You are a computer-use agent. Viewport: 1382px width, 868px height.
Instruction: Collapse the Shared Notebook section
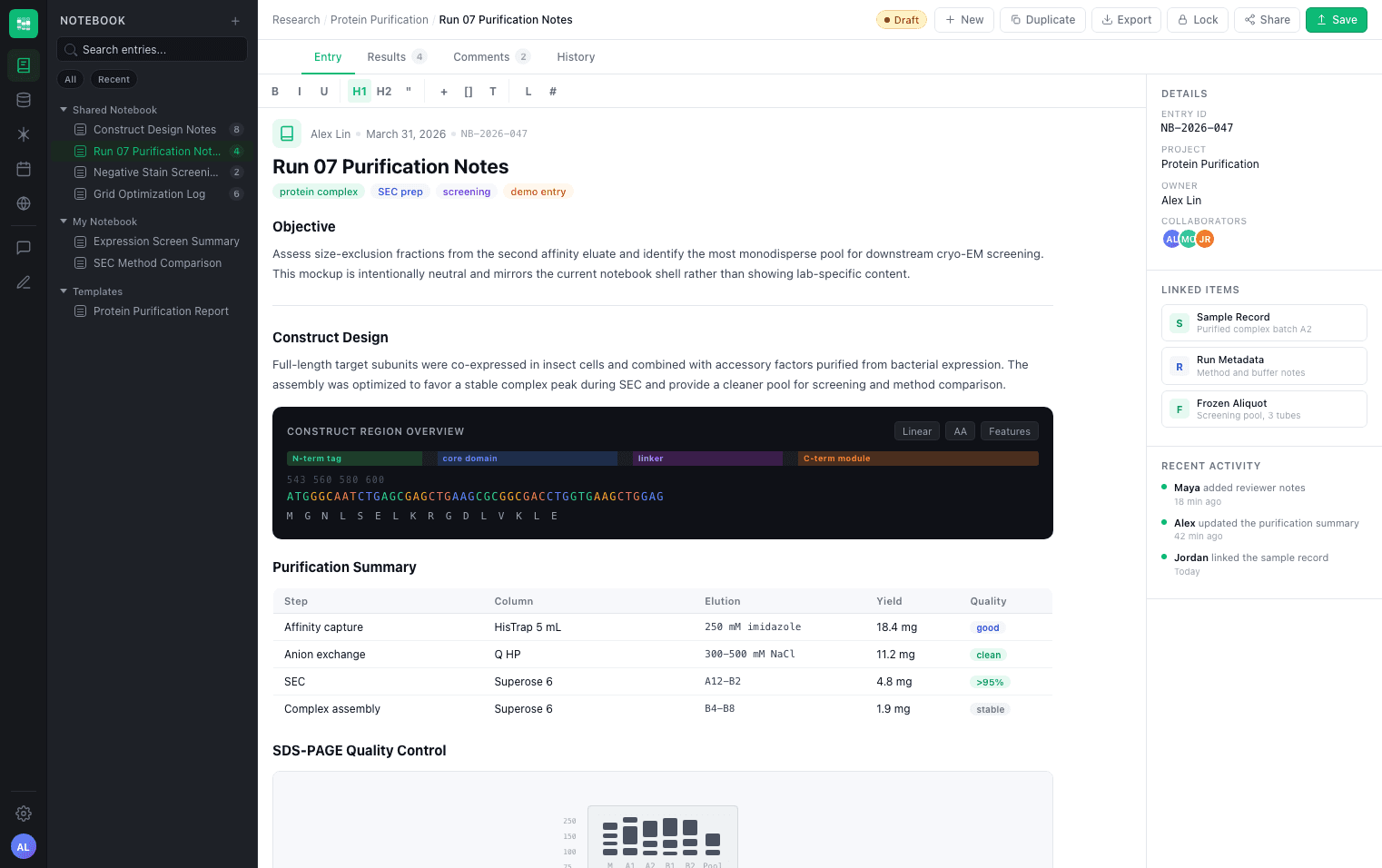pyautogui.click(x=64, y=110)
